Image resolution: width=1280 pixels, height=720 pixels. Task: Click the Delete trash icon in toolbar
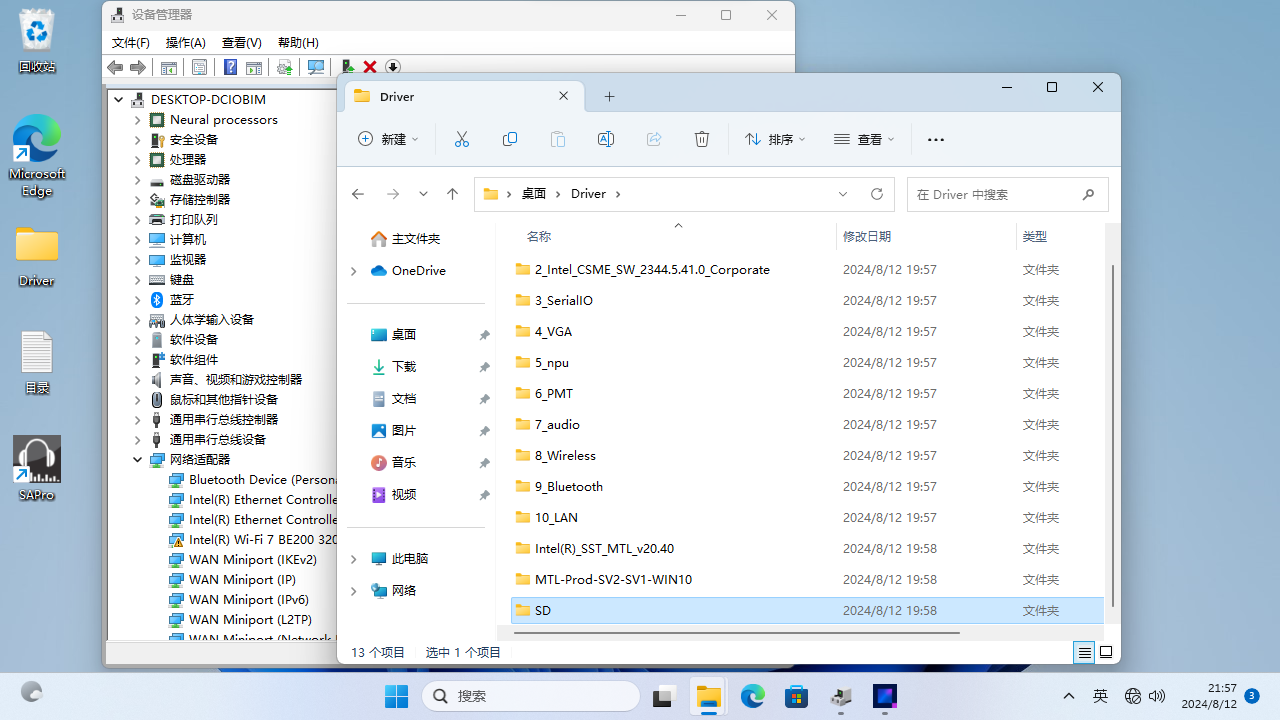click(x=701, y=139)
